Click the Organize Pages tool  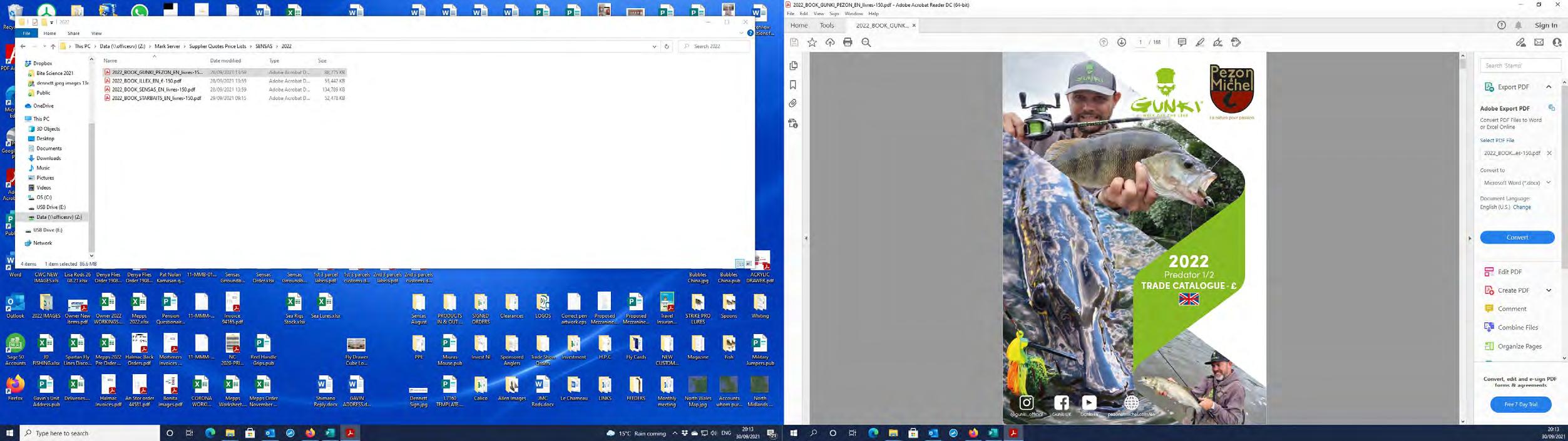pos(1520,347)
